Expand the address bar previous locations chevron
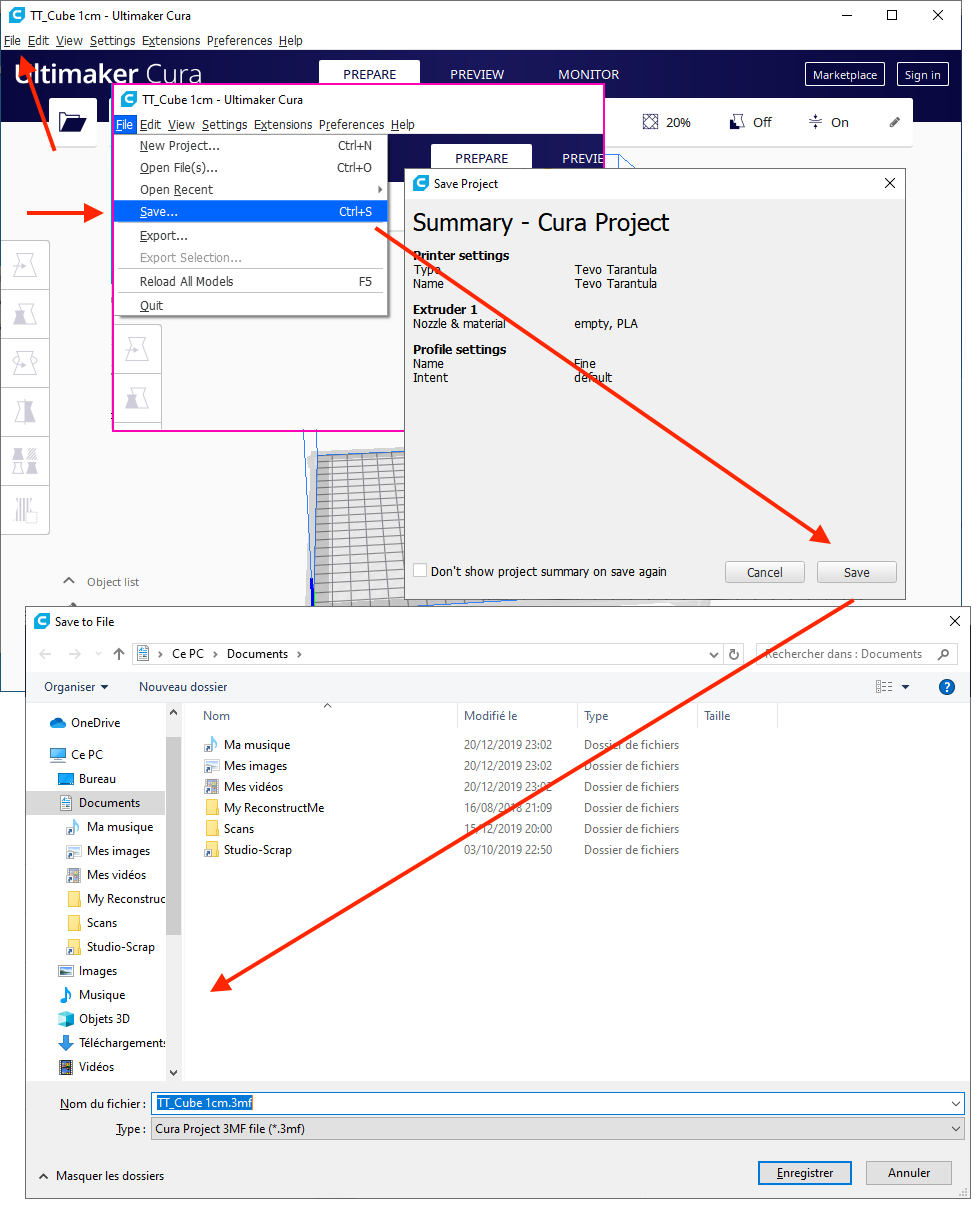 coord(714,654)
